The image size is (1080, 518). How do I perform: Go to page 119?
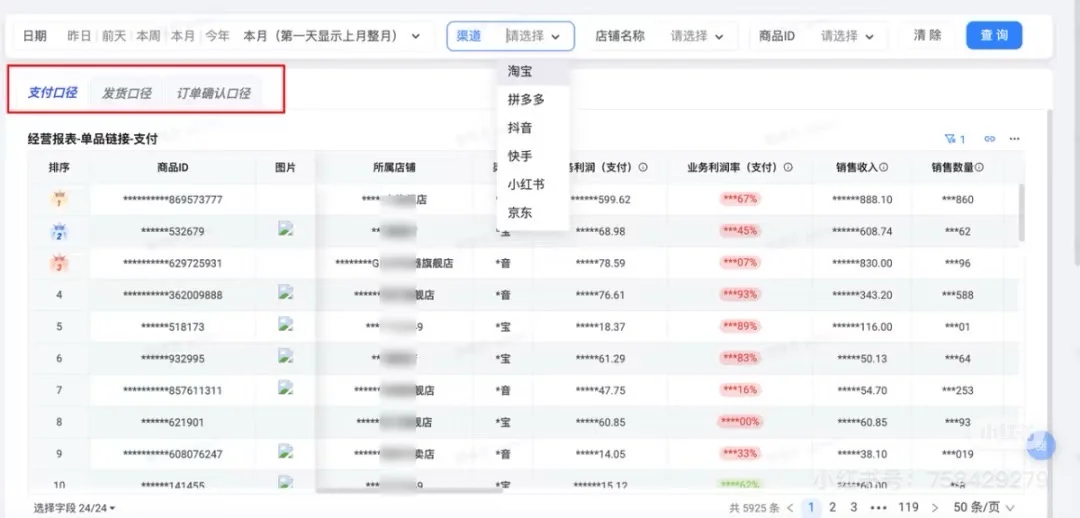pyautogui.click(x=908, y=508)
